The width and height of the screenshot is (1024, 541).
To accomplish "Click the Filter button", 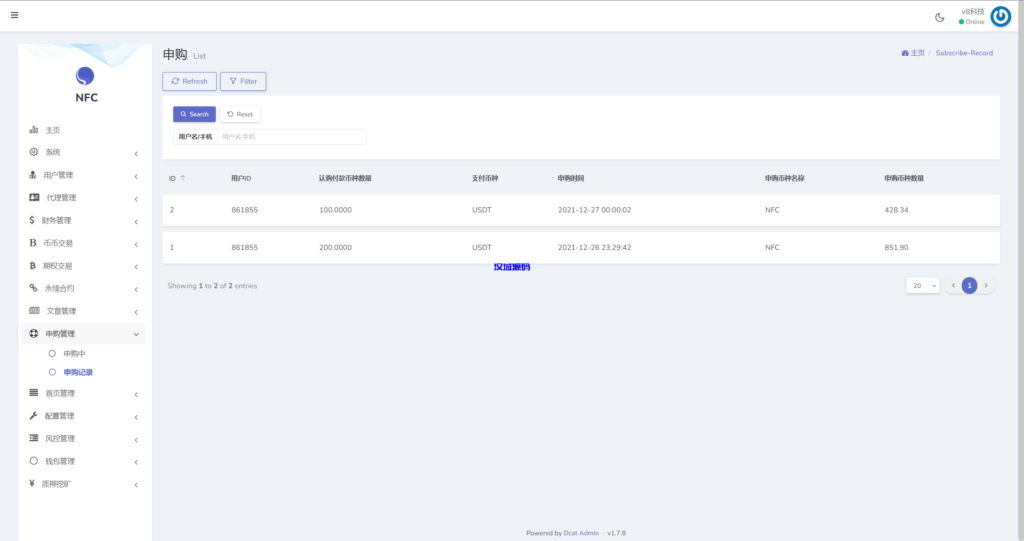I will click(x=243, y=81).
